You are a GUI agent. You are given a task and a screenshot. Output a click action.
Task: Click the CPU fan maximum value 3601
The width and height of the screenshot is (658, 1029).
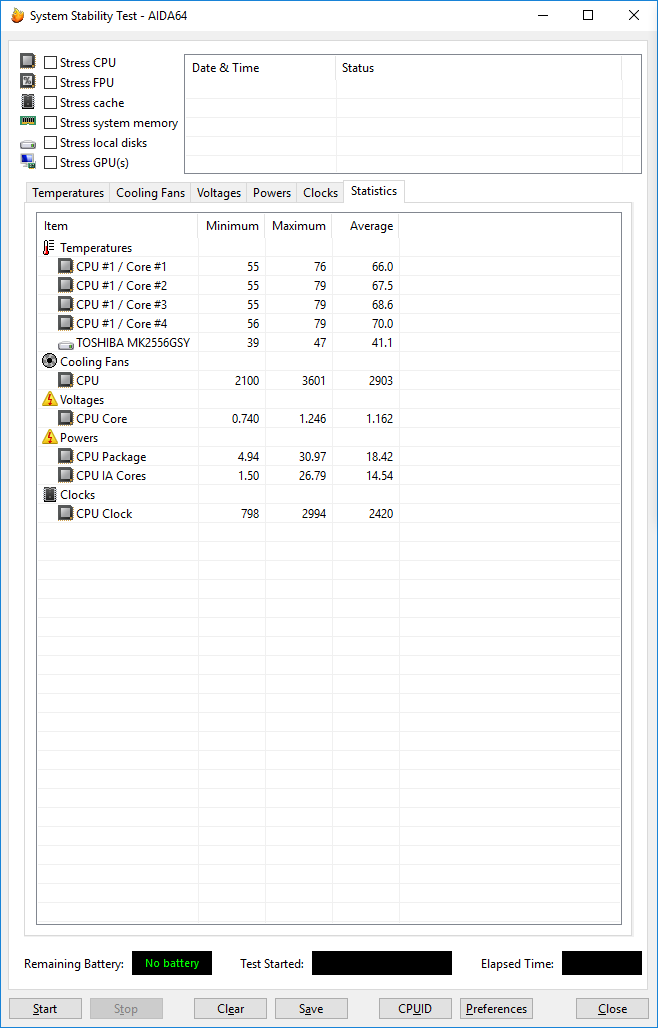click(314, 381)
